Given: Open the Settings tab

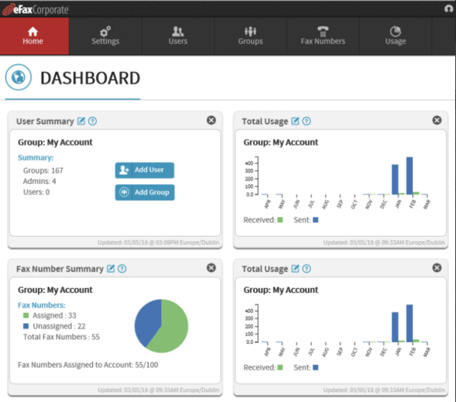Looking at the screenshot, I should (105, 36).
